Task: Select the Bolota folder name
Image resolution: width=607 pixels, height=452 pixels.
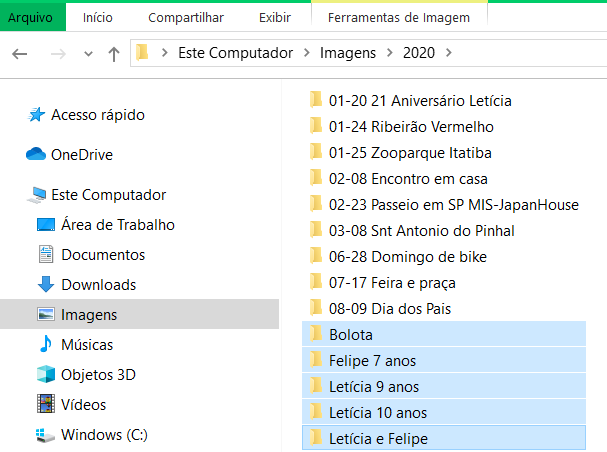Action: coord(351,335)
